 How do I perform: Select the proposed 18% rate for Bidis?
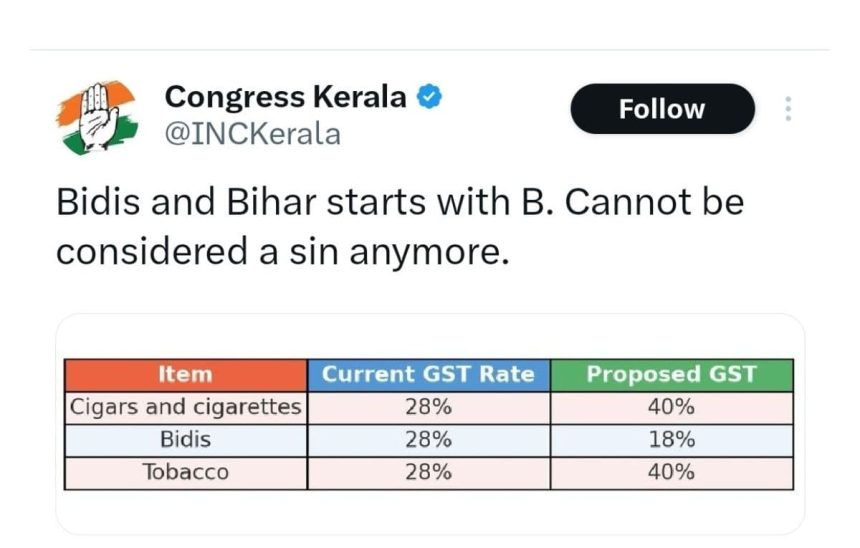(671, 439)
